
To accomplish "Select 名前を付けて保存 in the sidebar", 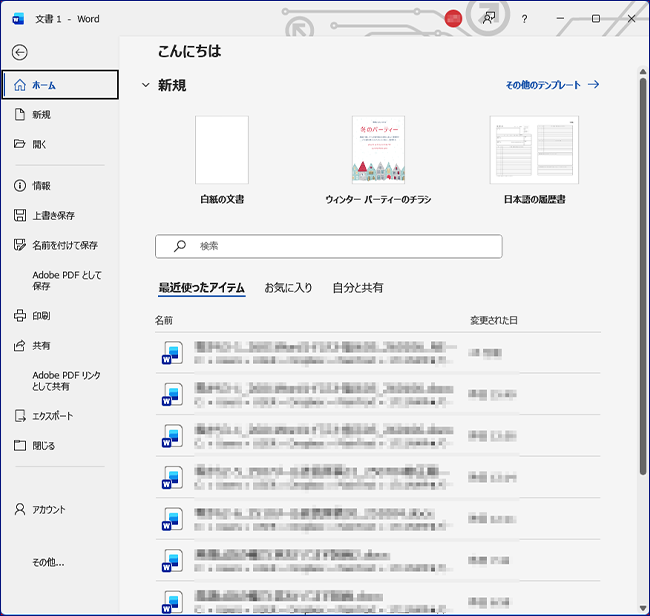I will tap(64, 245).
